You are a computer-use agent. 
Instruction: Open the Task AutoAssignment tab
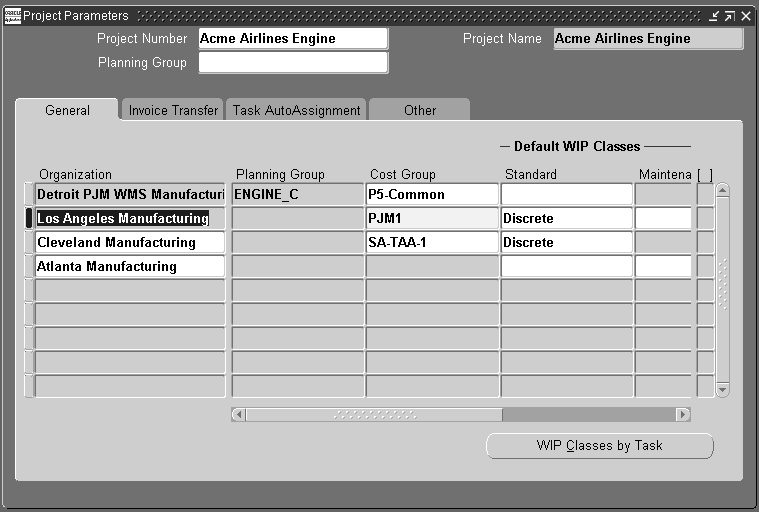(296, 110)
